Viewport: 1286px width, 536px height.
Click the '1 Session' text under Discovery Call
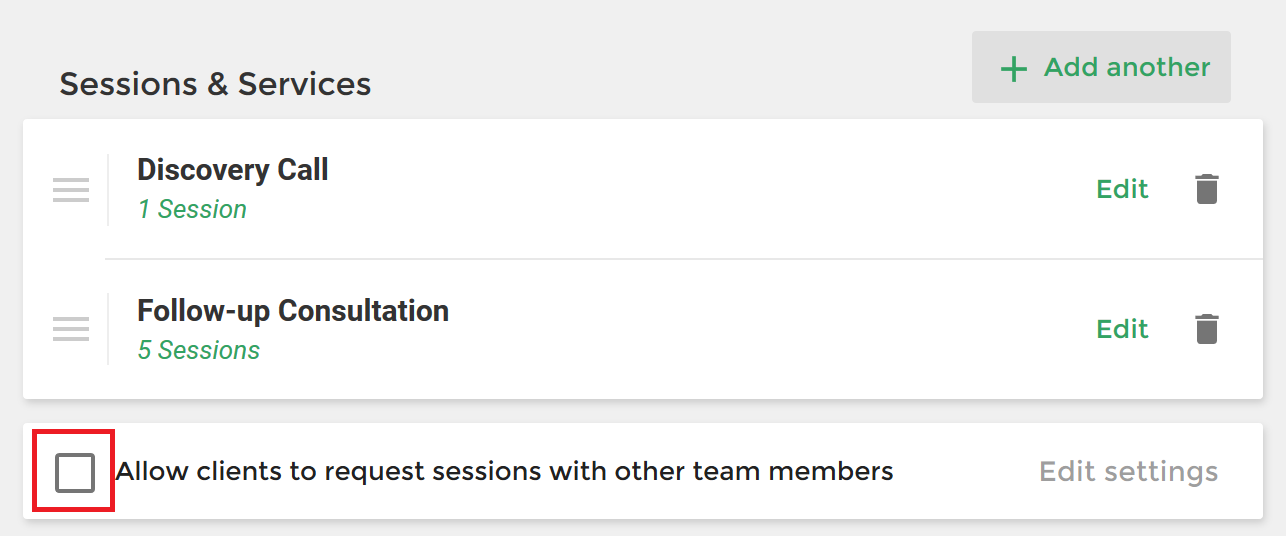pyautogui.click(x=192, y=210)
